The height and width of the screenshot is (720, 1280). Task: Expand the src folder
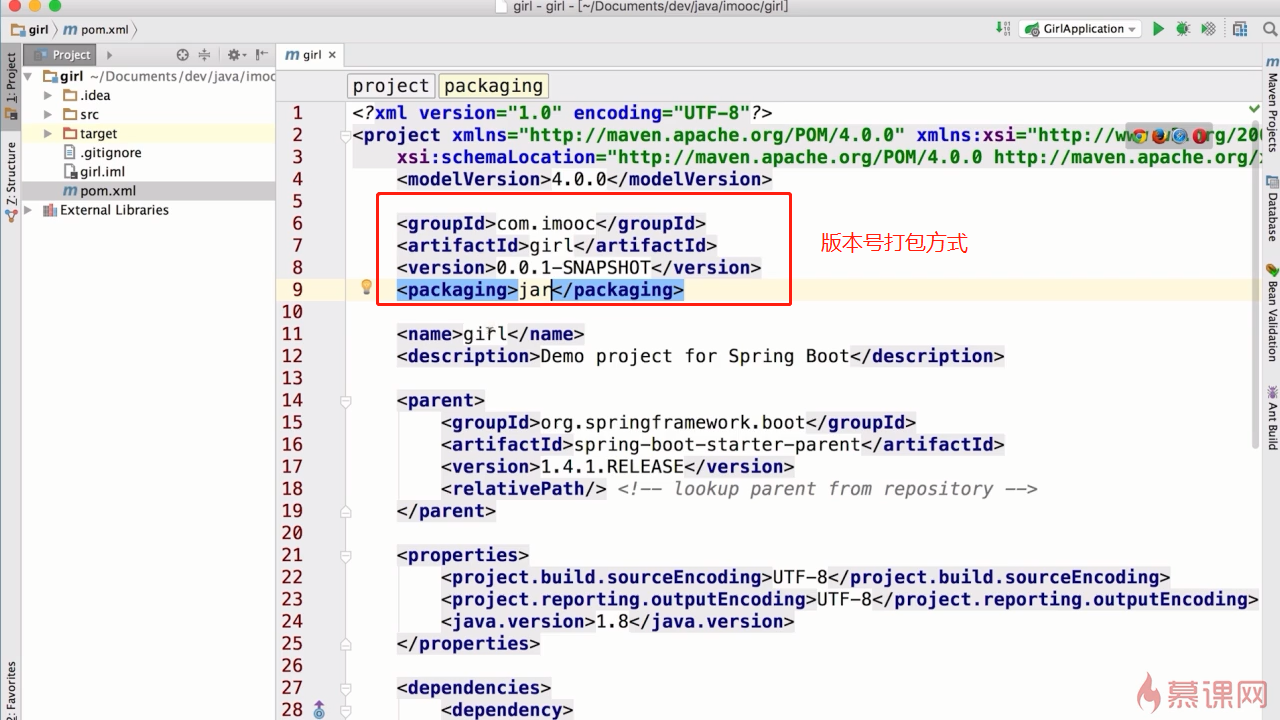tap(48, 114)
